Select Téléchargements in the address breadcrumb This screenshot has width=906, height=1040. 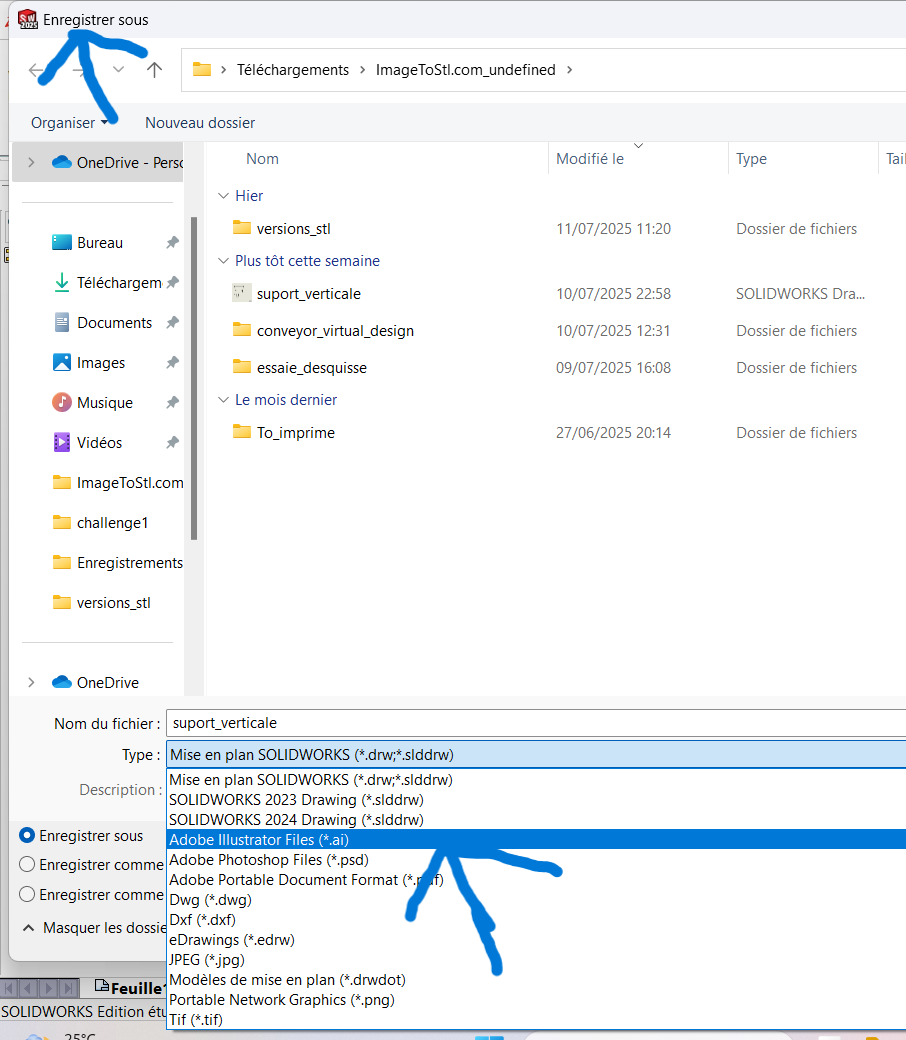292,70
